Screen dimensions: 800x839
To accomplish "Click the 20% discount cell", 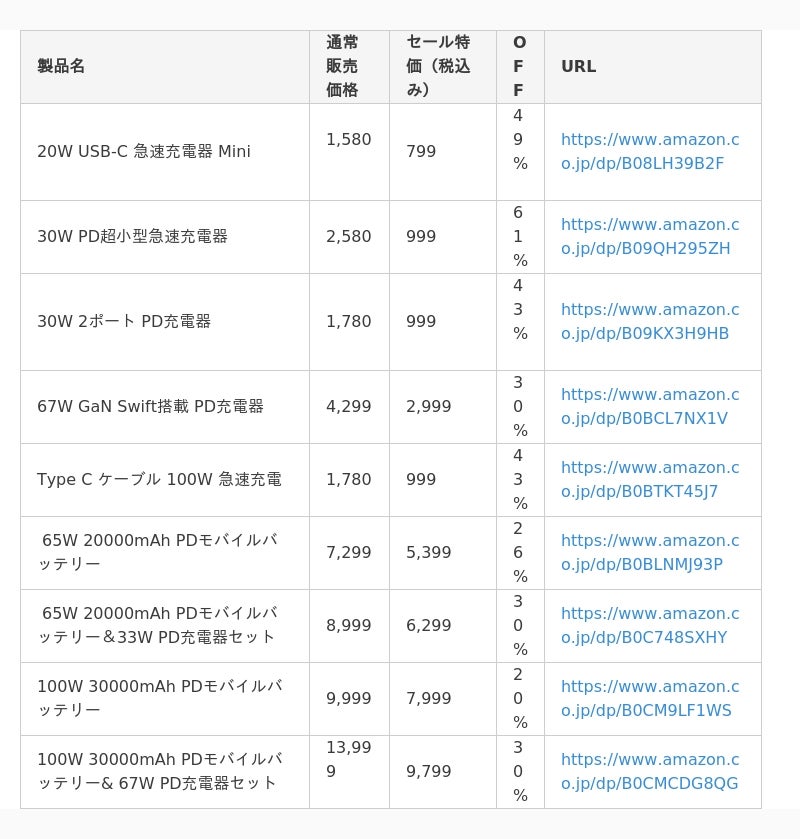I will pos(520,698).
